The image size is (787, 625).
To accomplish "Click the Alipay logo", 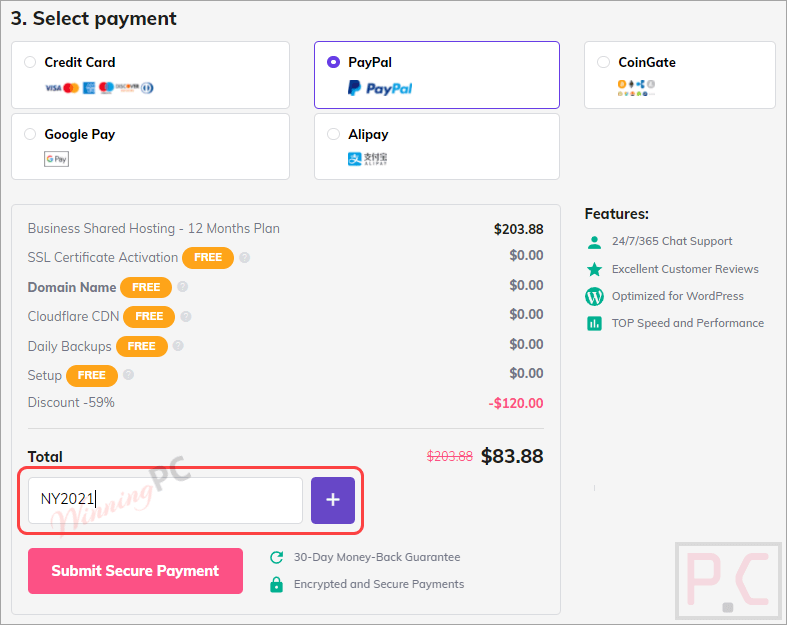I will pyautogui.click(x=367, y=159).
